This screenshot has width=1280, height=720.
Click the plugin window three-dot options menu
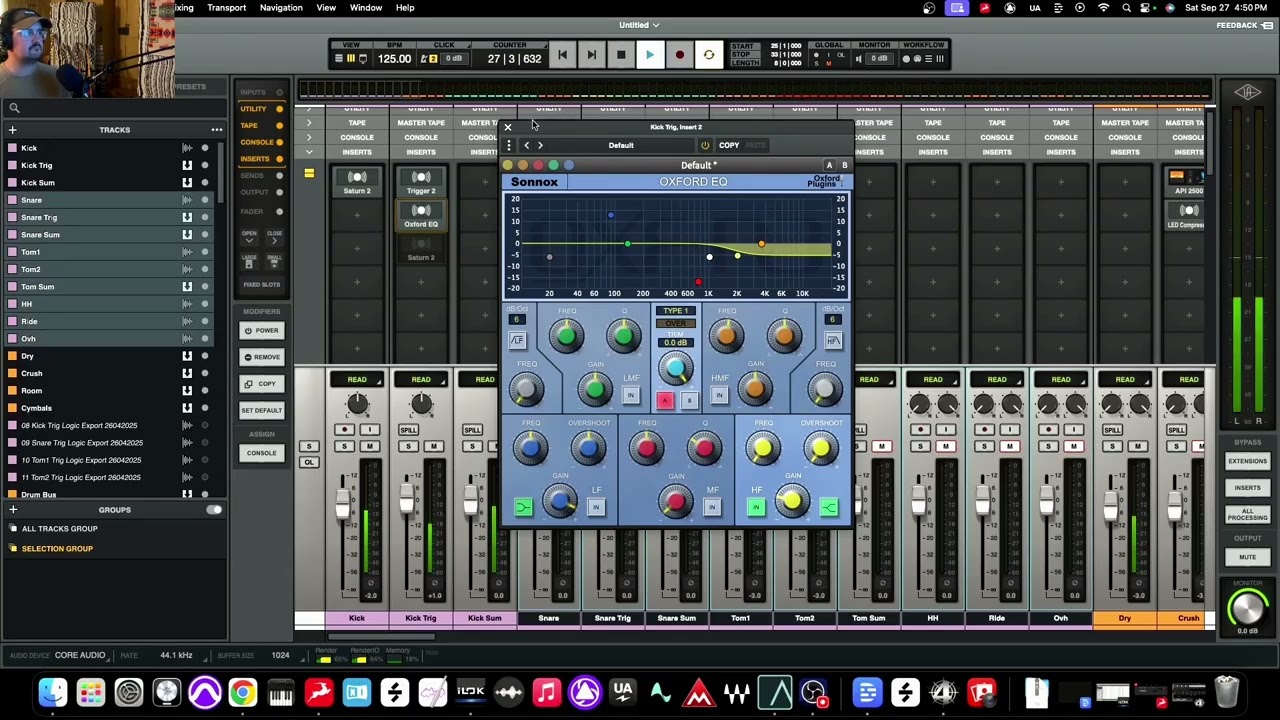[508, 145]
